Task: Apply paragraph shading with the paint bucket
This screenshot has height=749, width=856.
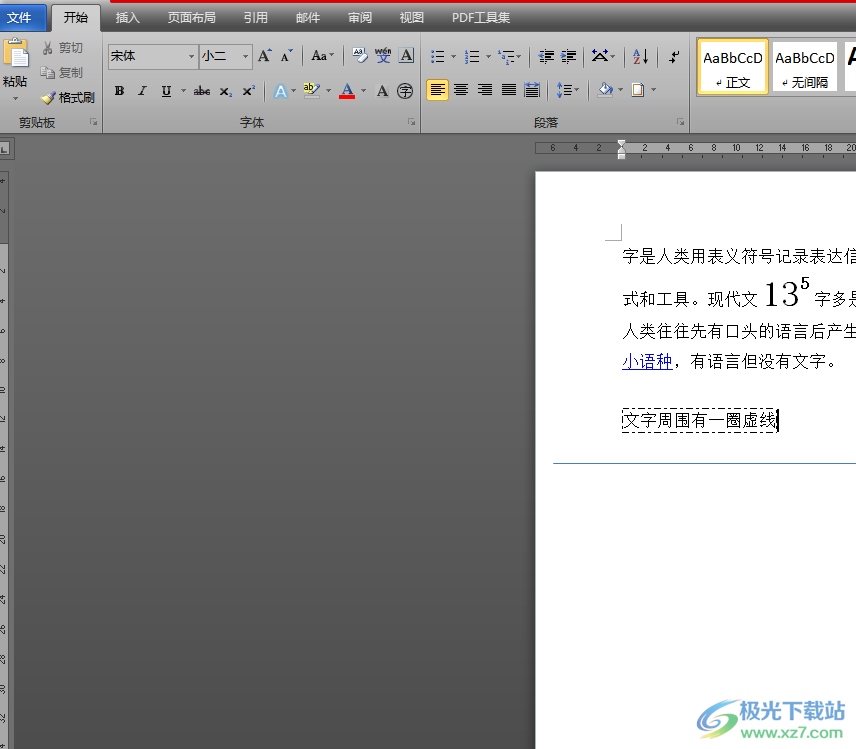Action: coord(605,90)
